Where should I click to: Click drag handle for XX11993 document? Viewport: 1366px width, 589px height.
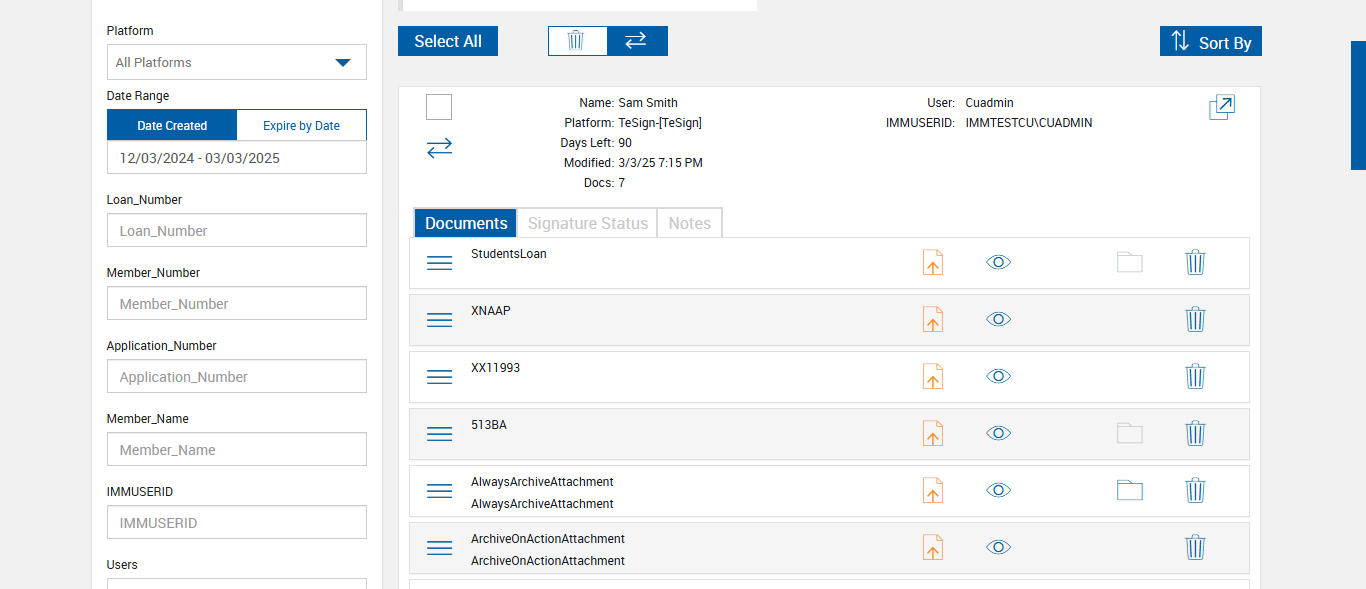coord(440,377)
